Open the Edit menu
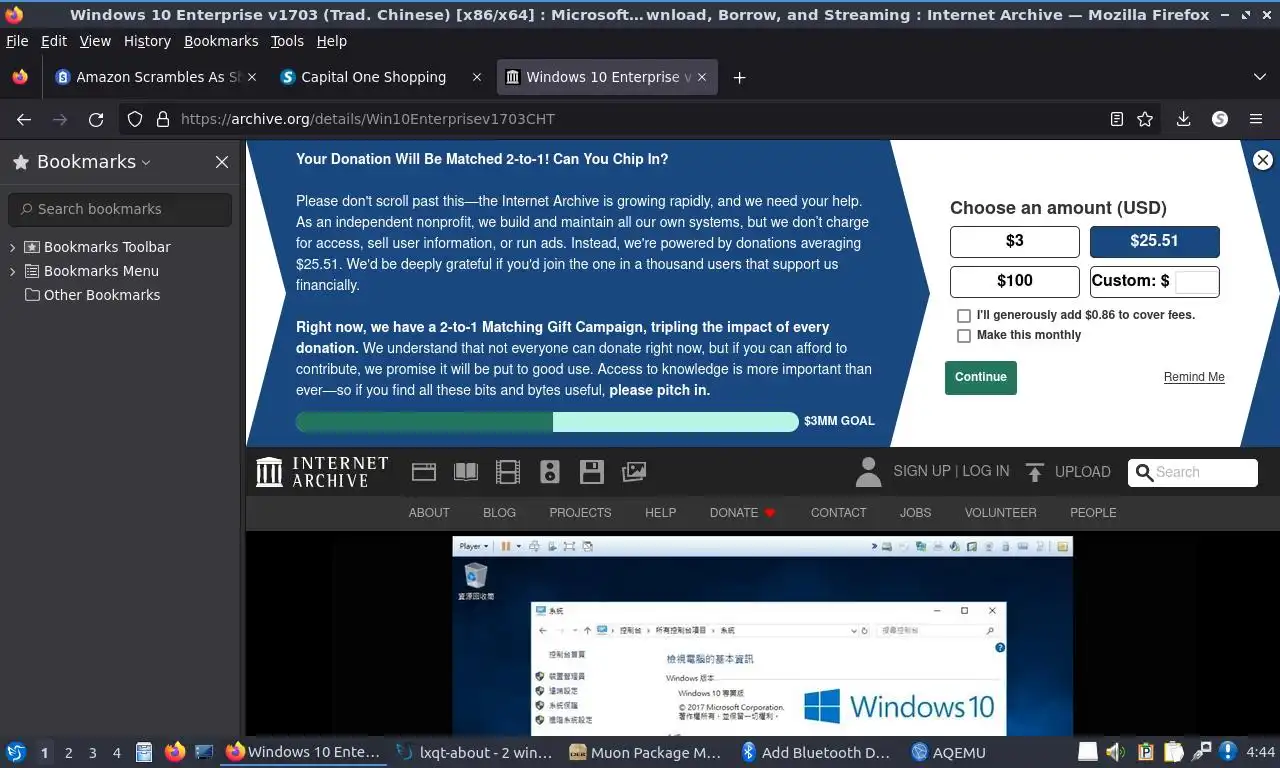Image resolution: width=1280 pixels, height=768 pixels. (54, 41)
